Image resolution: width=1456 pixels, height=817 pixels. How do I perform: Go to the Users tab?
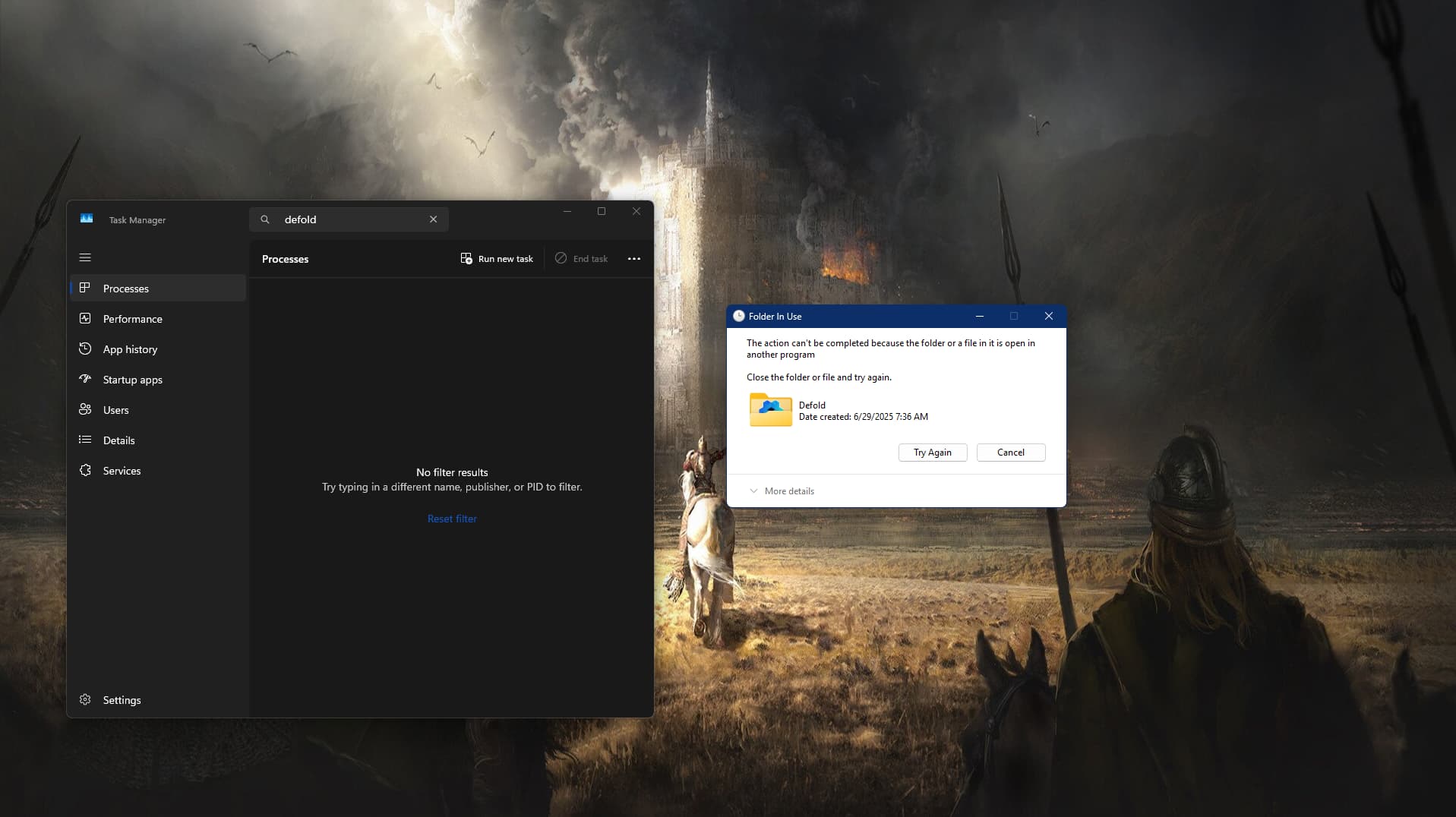(158, 410)
